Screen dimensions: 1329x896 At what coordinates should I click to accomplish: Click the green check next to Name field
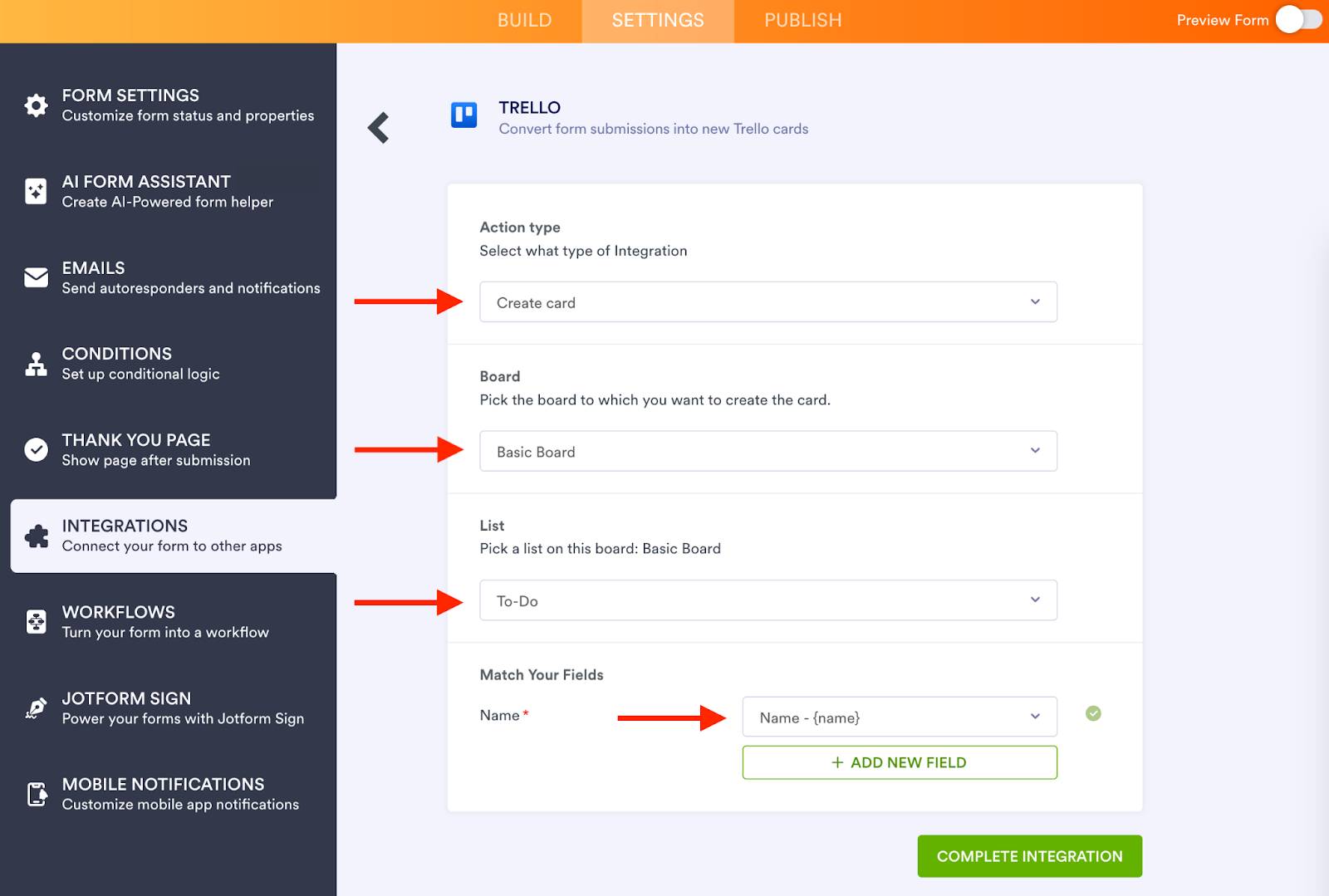(1093, 713)
